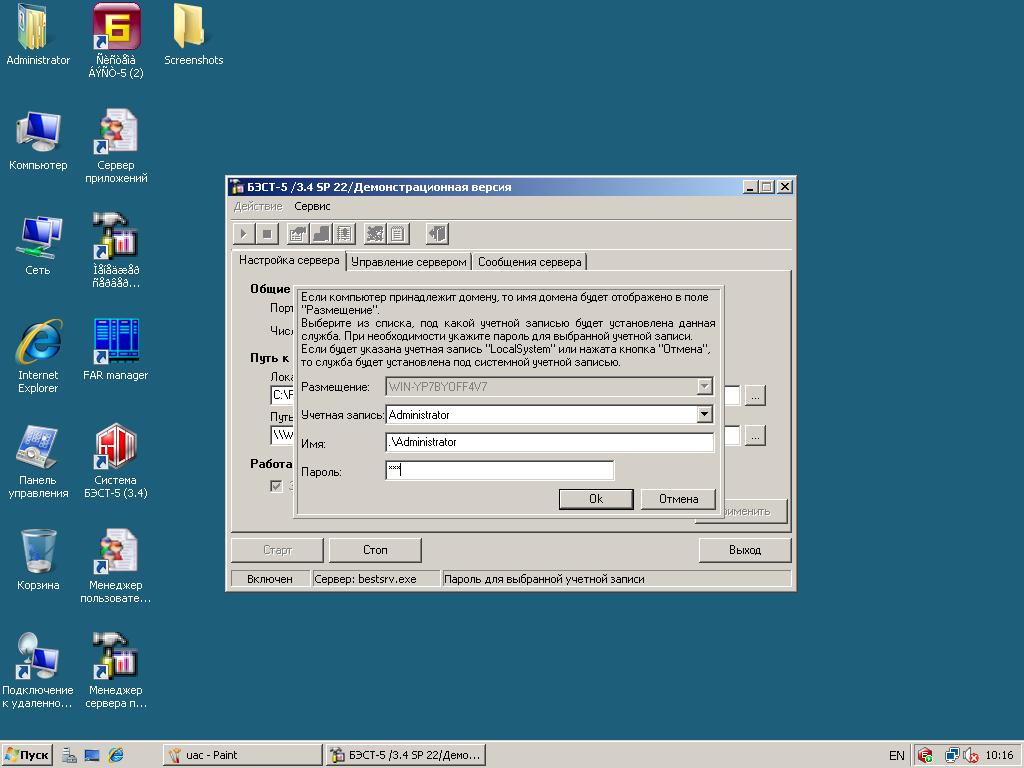Switch to Управление сервером tab
The height and width of the screenshot is (768, 1024).
[x=409, y=262]
